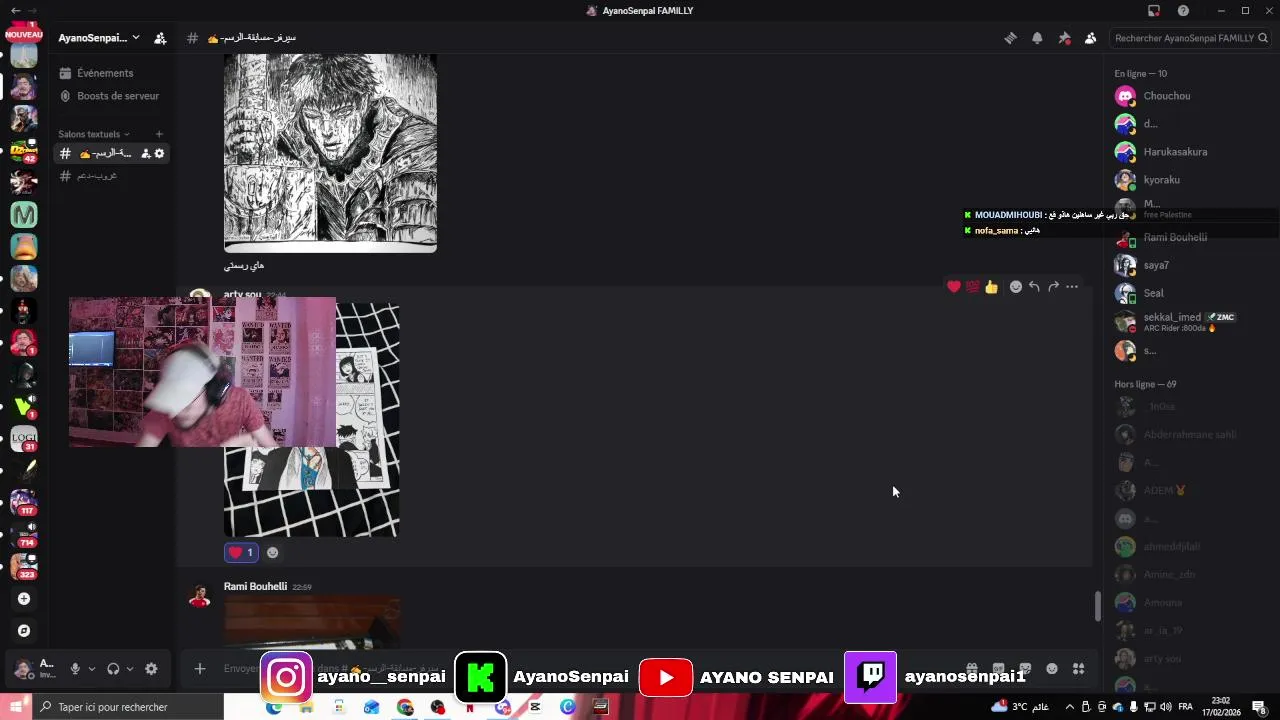Image resolution: width=1280 pixels, height=720 pixels.
Task: Click the chat scrollbar thumb
Action: tap(1097, 606)
